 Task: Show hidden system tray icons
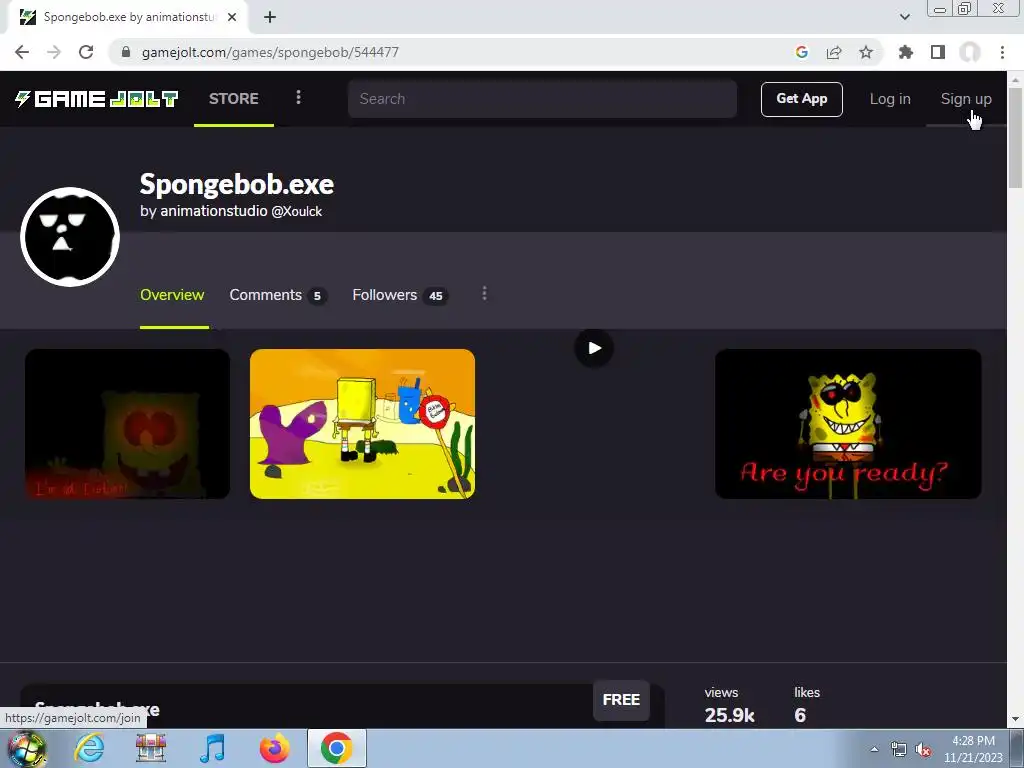point(874,749)
